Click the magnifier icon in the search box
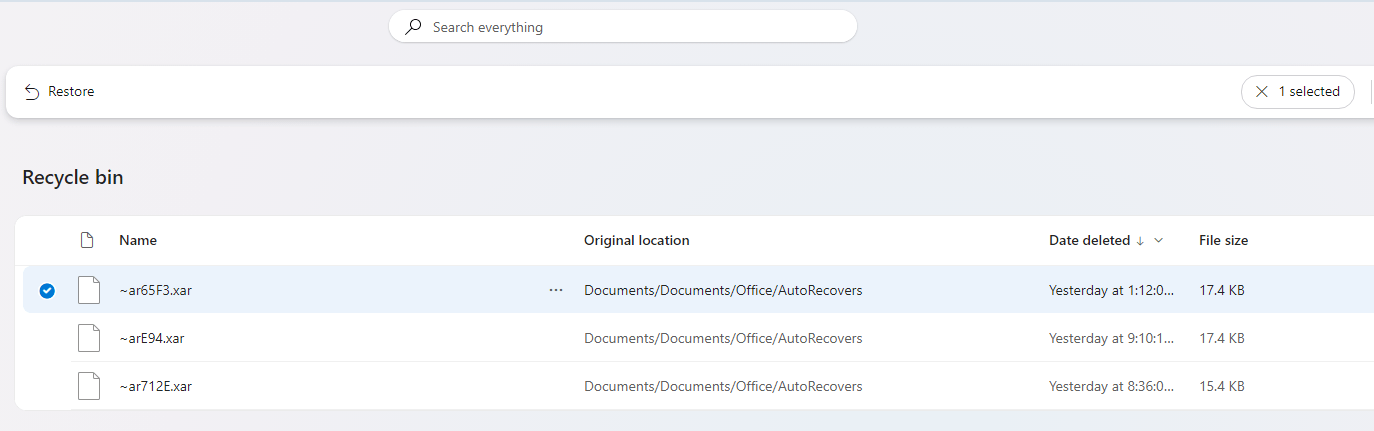1374x431 pixels. pos(413,27)
